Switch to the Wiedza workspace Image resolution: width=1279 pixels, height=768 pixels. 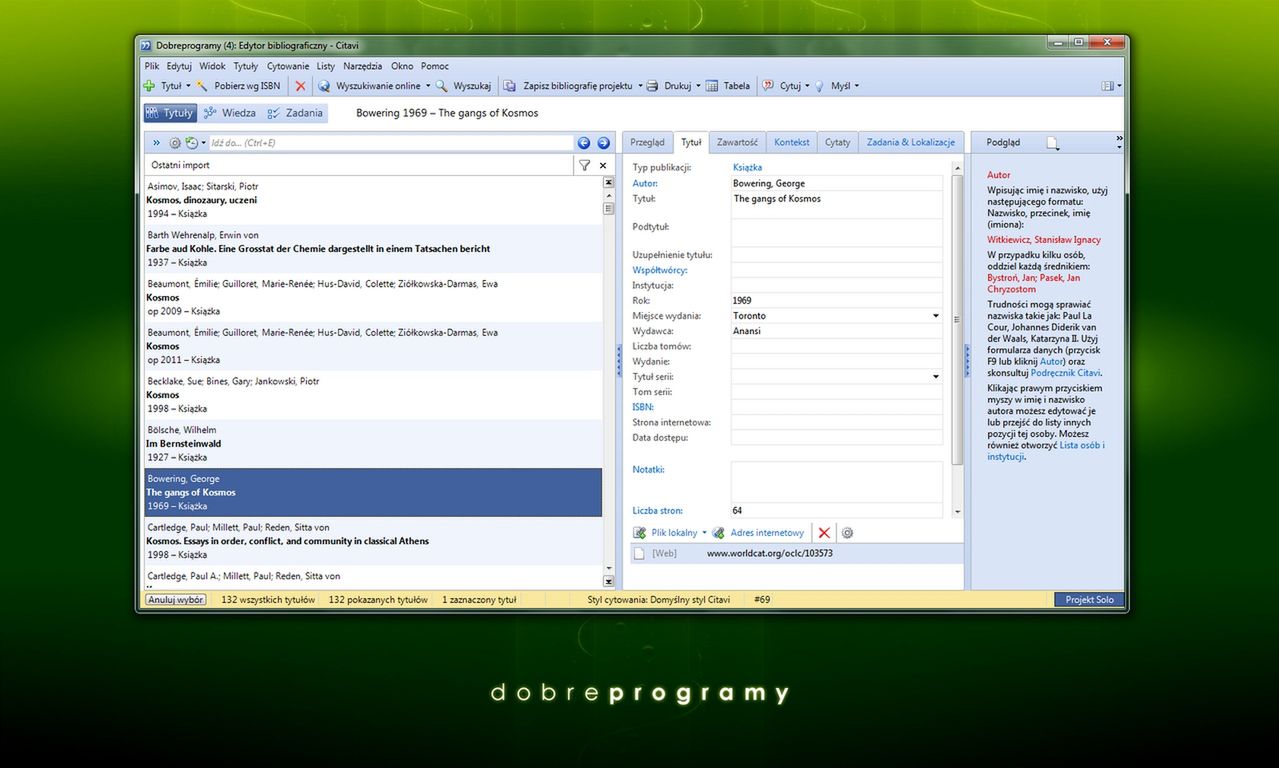[x=230, y=113]
